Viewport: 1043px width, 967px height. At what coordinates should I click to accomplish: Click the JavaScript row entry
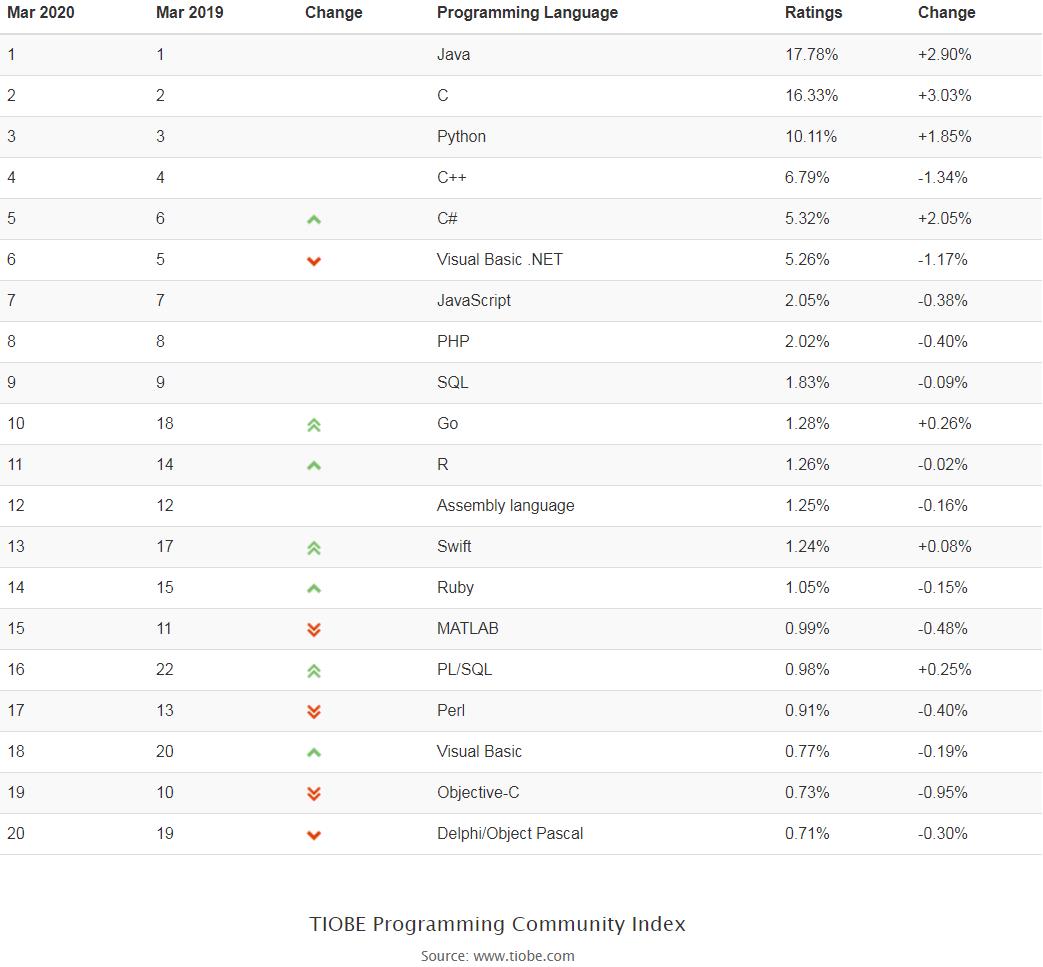(x=473, y=301)
